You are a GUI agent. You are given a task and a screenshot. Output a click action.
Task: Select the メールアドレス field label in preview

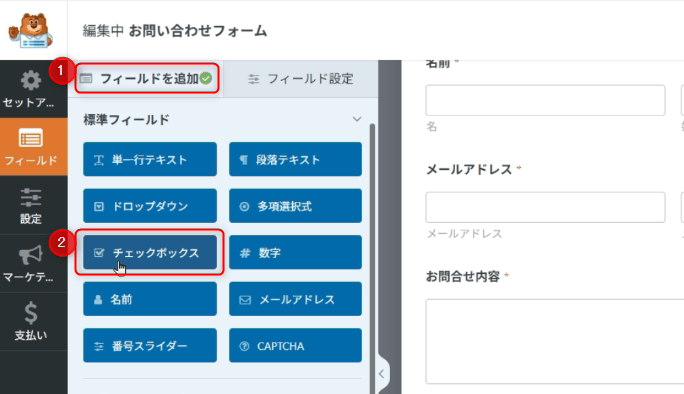(469, 169)
